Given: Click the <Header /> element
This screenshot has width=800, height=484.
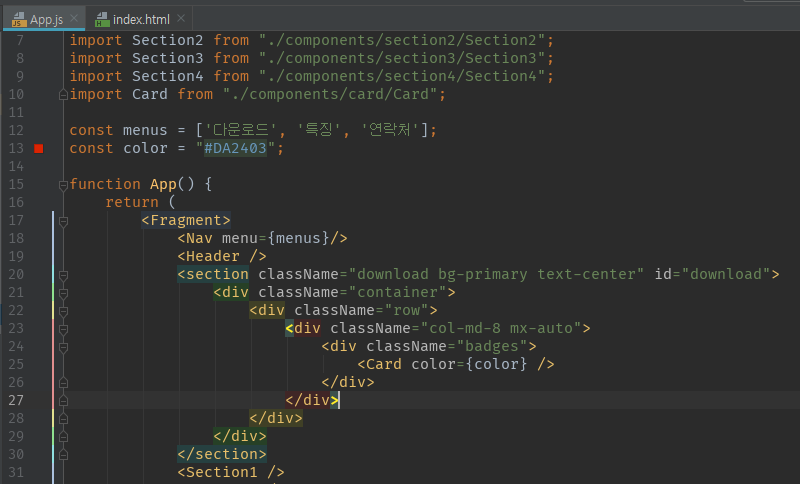Looking at the screenshot, I should tap(221, 256).
